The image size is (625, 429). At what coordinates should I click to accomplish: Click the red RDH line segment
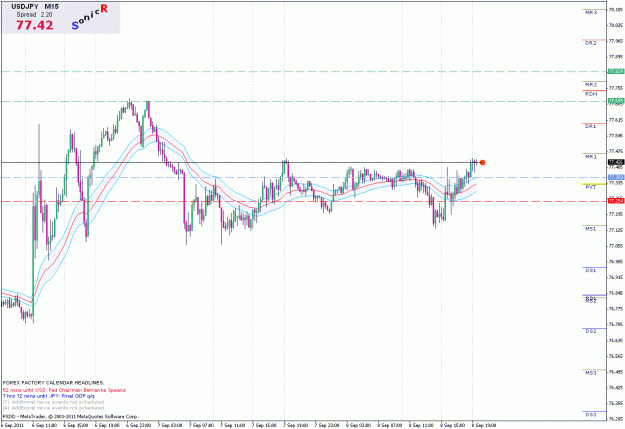pos(594,91)
